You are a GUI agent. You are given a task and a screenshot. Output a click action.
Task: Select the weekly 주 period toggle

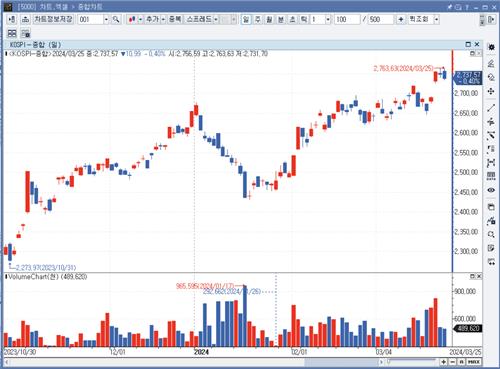pyautogui.click(x=258, y=19)
